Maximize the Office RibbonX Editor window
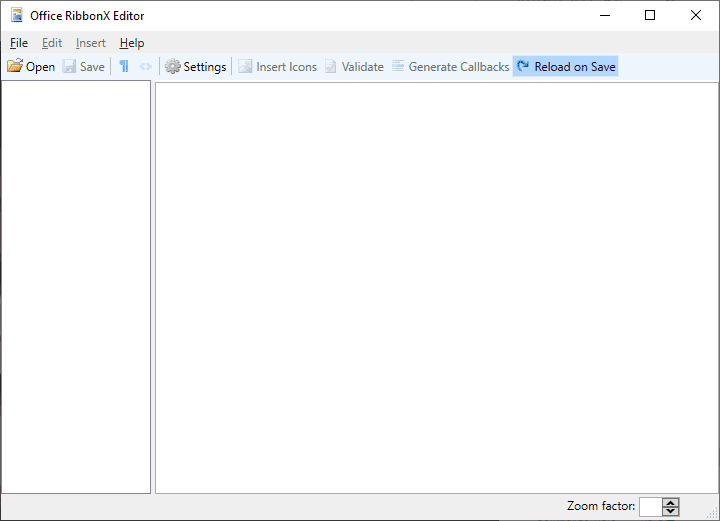Viewport: 720px width, 521px height. 650,15
